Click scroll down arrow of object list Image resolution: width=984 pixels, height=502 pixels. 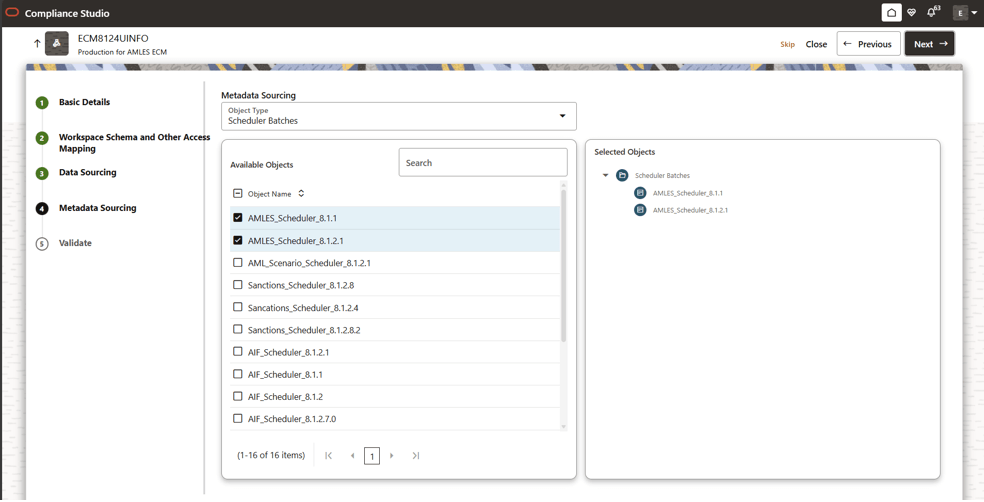click(564, 427)
